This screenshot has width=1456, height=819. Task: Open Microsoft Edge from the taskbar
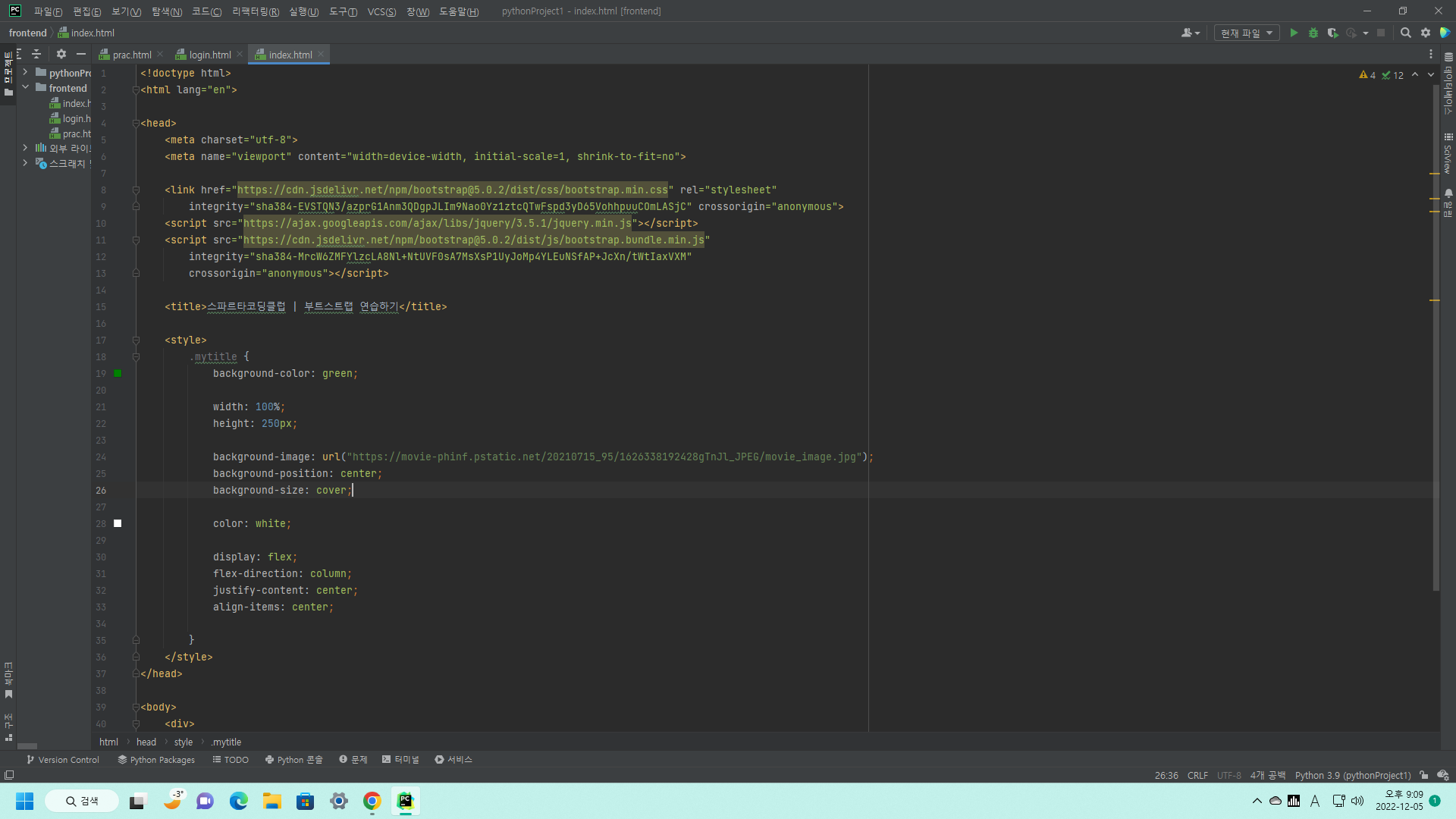(239, 801)
